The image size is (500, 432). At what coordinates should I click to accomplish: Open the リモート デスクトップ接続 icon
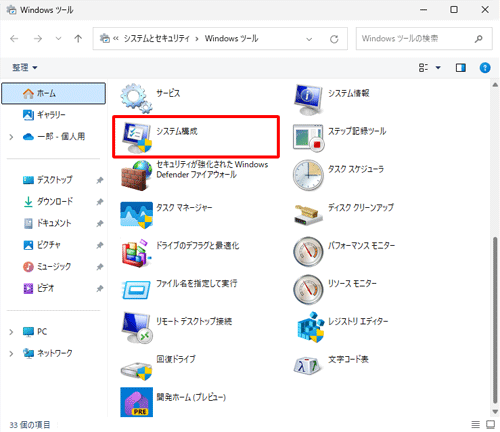137,328
